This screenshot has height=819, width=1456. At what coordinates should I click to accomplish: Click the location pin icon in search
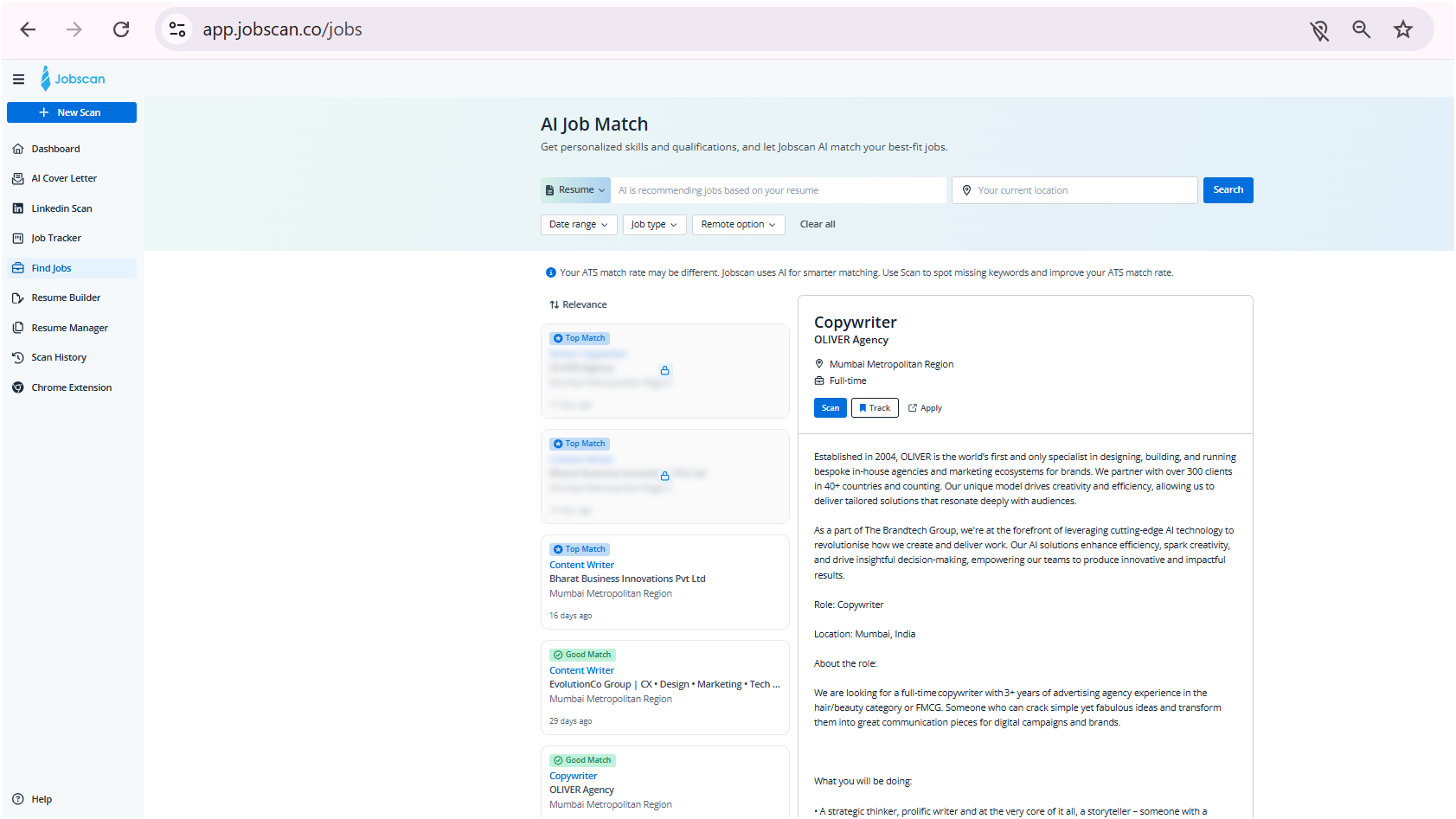point(966,190)
